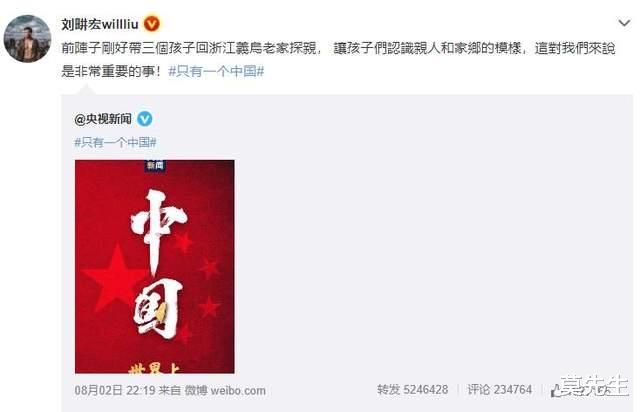
Task: Open the username 刘畊宏willliu
Action: [x=100, y=24]
